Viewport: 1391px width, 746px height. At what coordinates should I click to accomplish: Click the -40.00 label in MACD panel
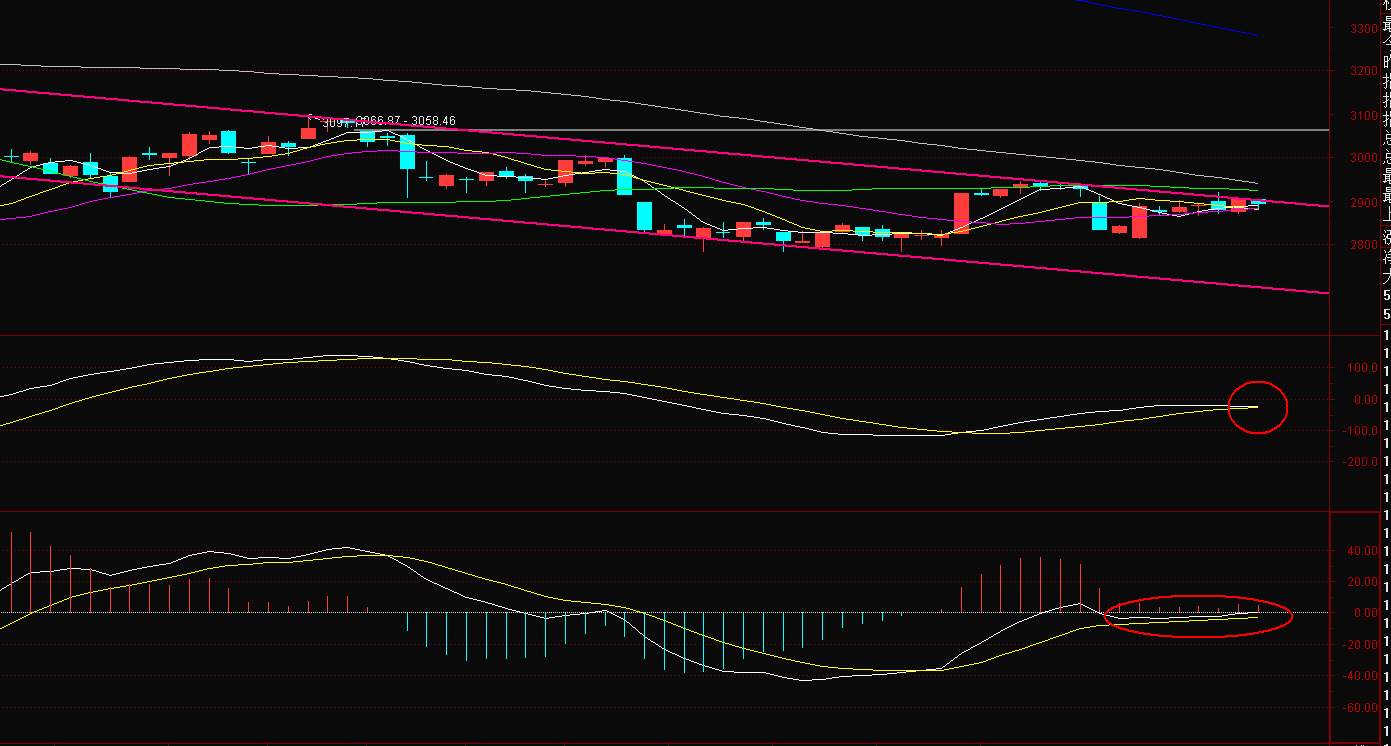click(1359, 676)
